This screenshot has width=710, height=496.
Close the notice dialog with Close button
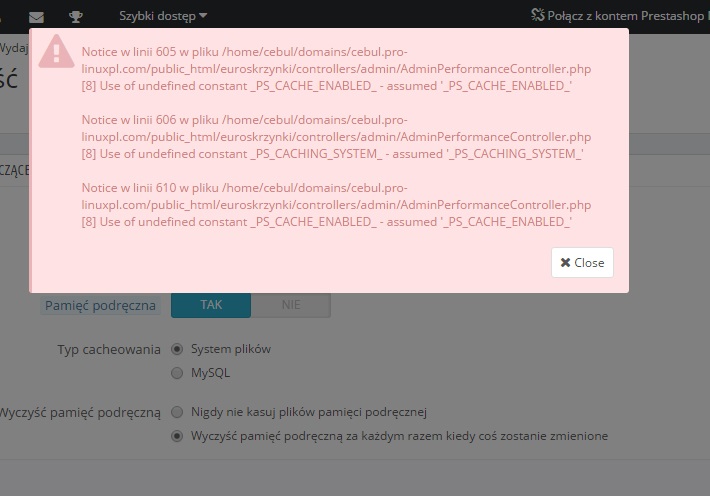(582, 263)
